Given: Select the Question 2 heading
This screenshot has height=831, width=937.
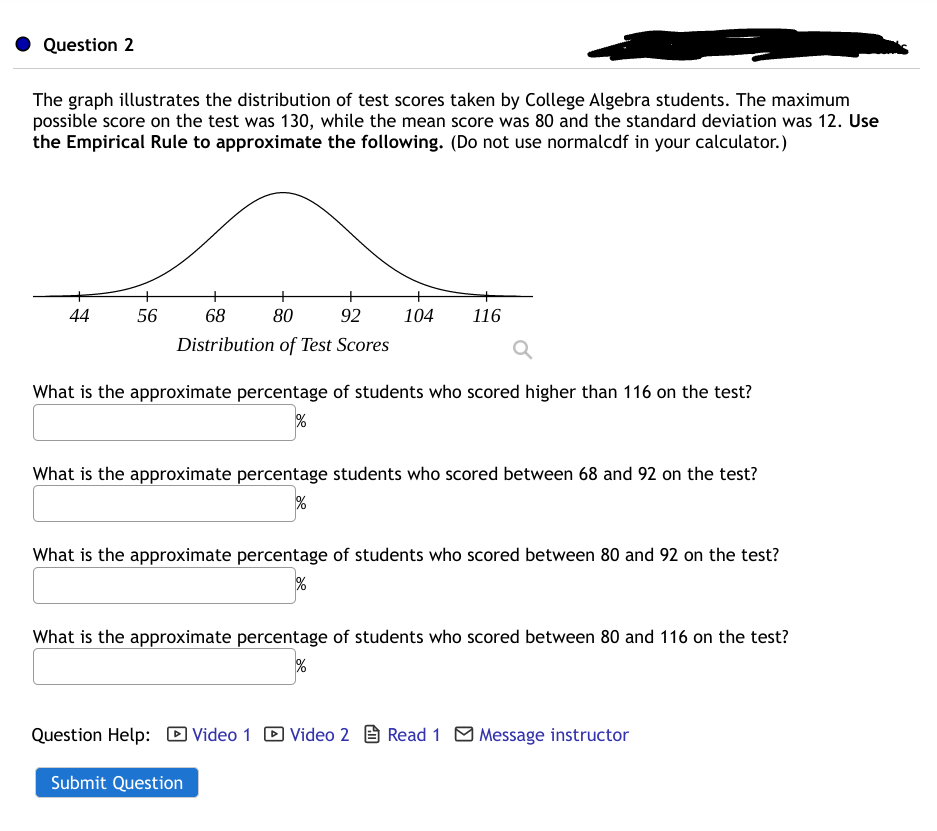Looking at the screenshot, I should [x=88, y=44].
